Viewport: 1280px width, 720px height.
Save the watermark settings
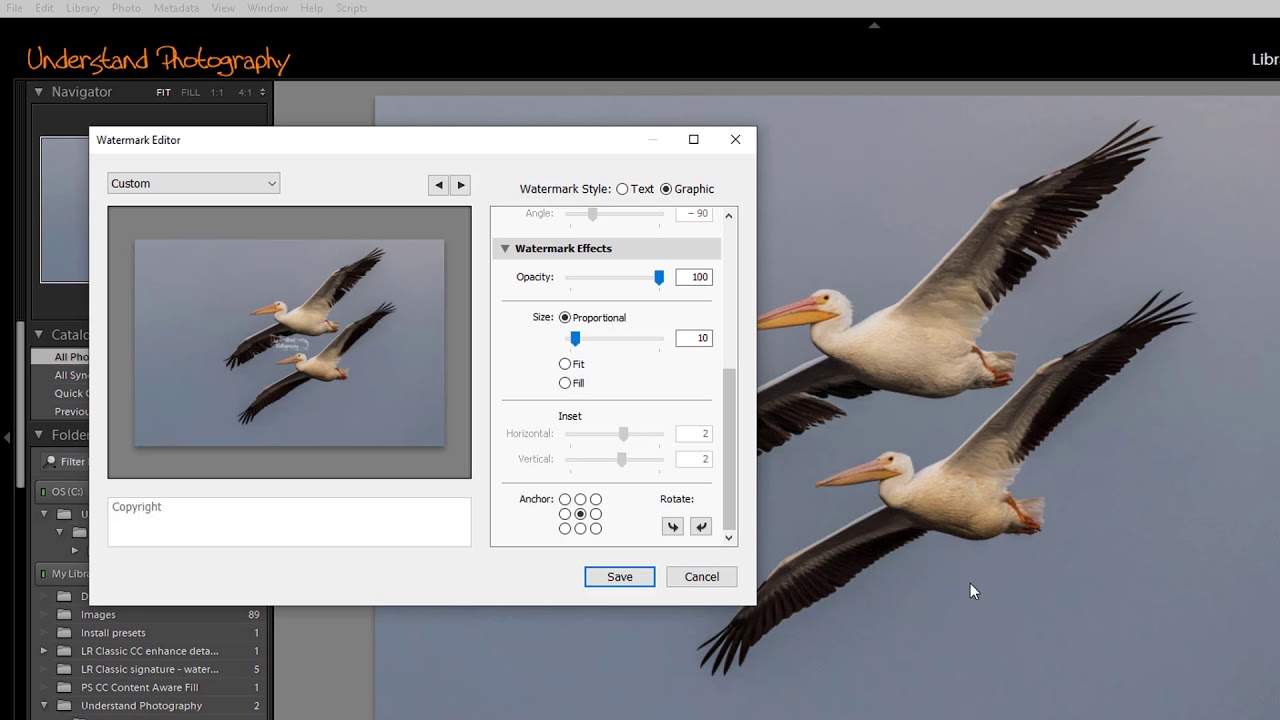coord(620,577)
